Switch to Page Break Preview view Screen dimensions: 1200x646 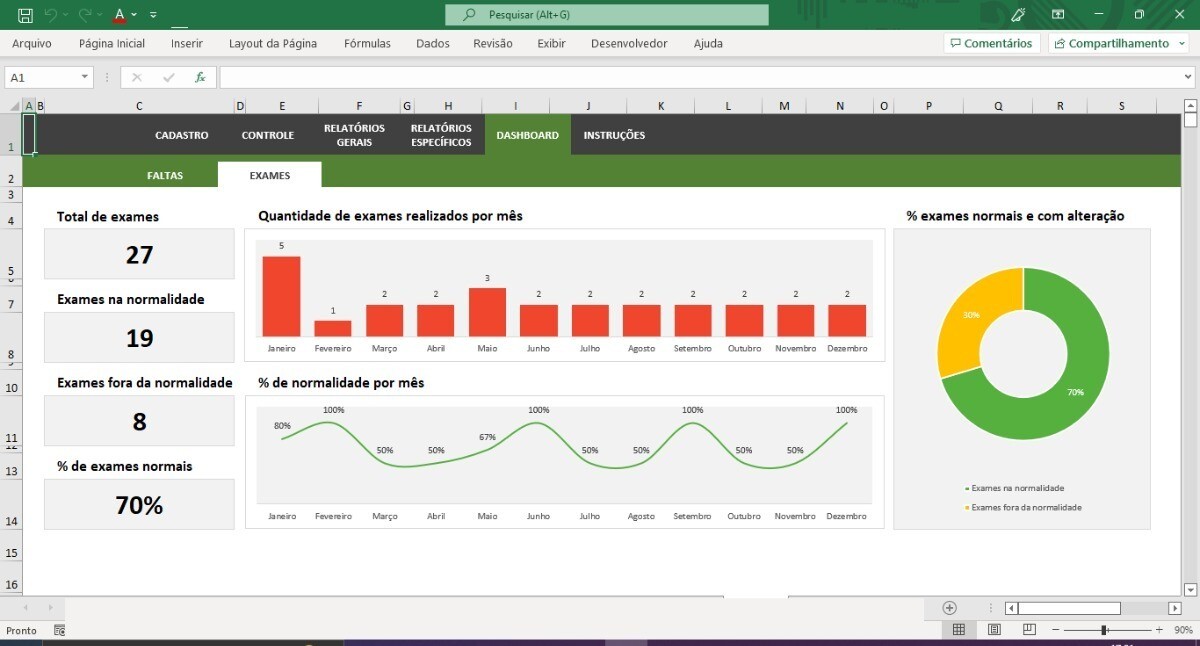(1029, 630)
